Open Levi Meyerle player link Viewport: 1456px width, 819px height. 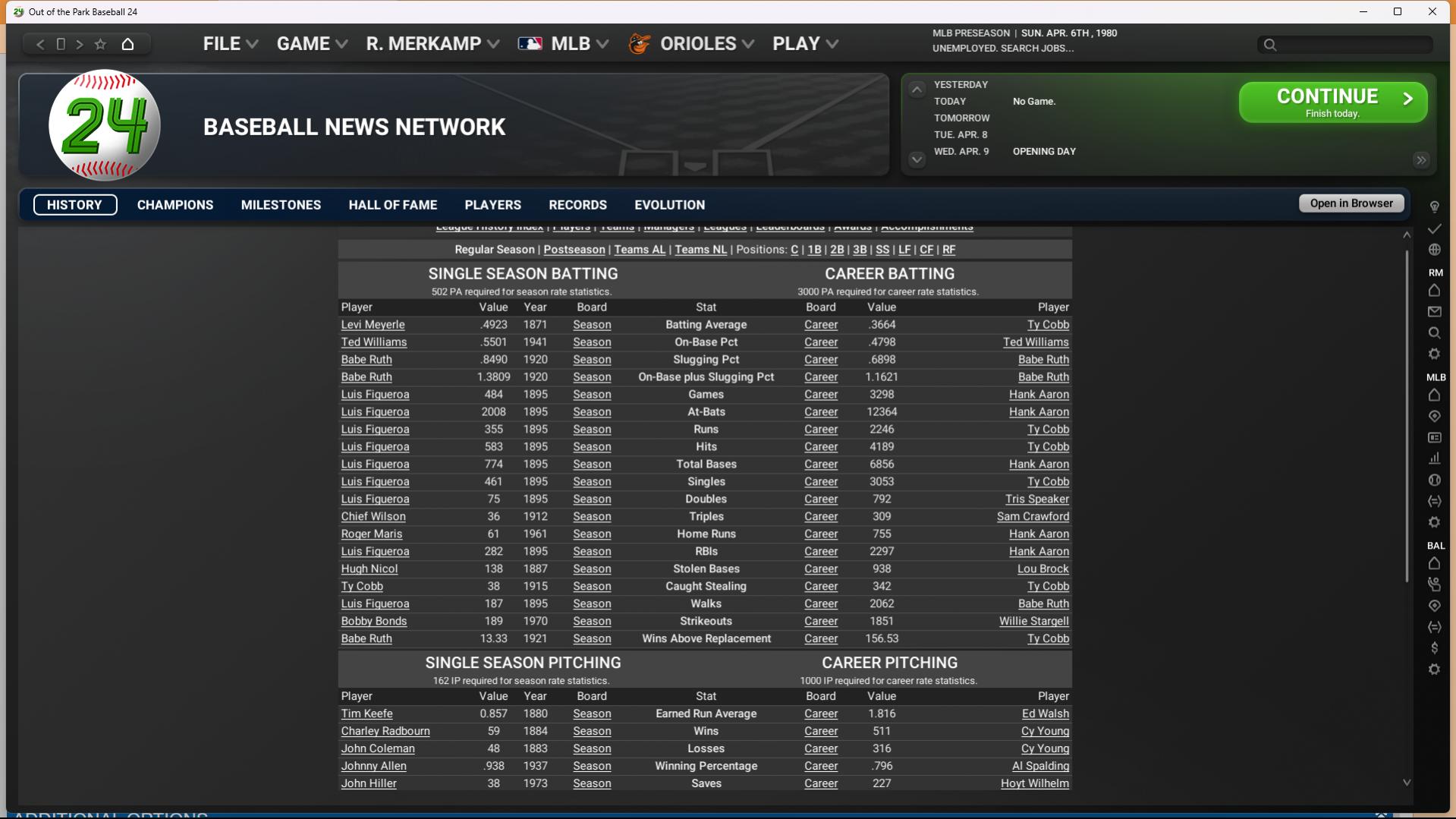pyautogui.click(x=373, y=325)
